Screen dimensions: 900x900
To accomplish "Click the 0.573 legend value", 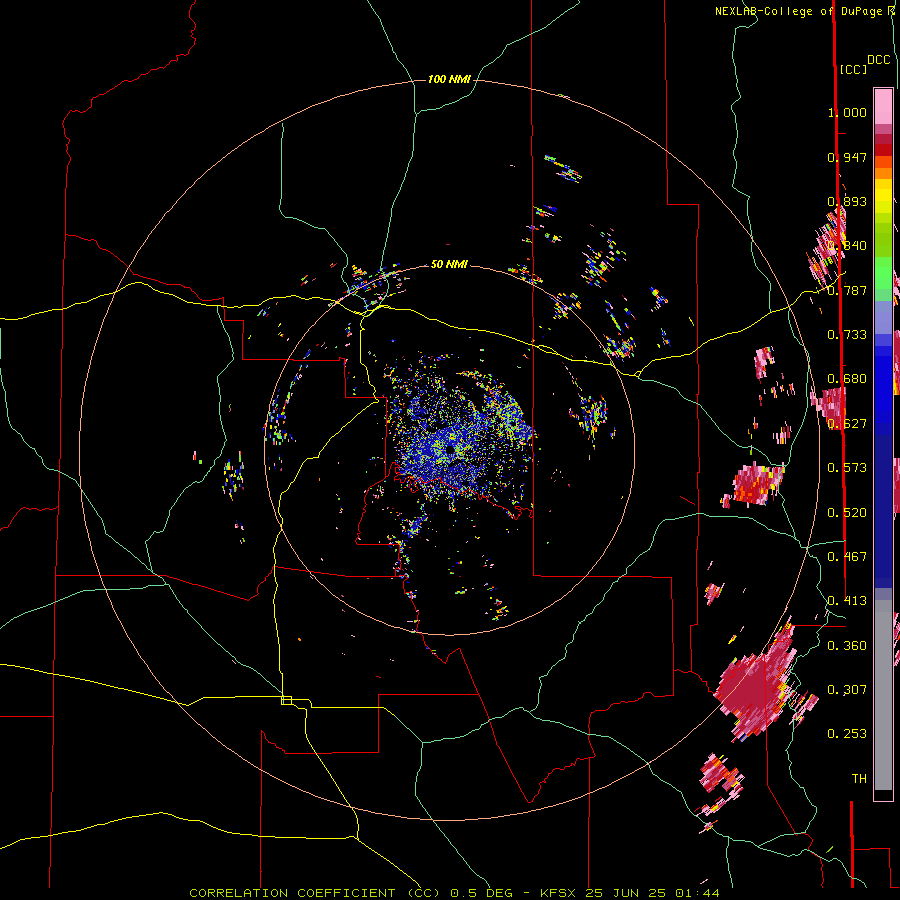I will (x=847, y=468).
